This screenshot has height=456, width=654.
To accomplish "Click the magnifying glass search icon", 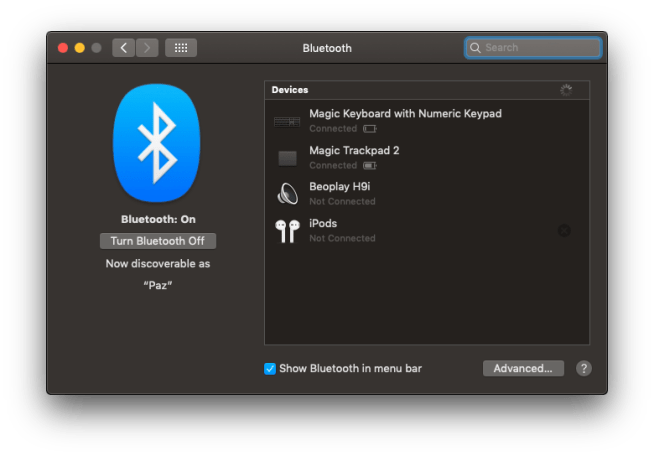I will pos(476,47).
